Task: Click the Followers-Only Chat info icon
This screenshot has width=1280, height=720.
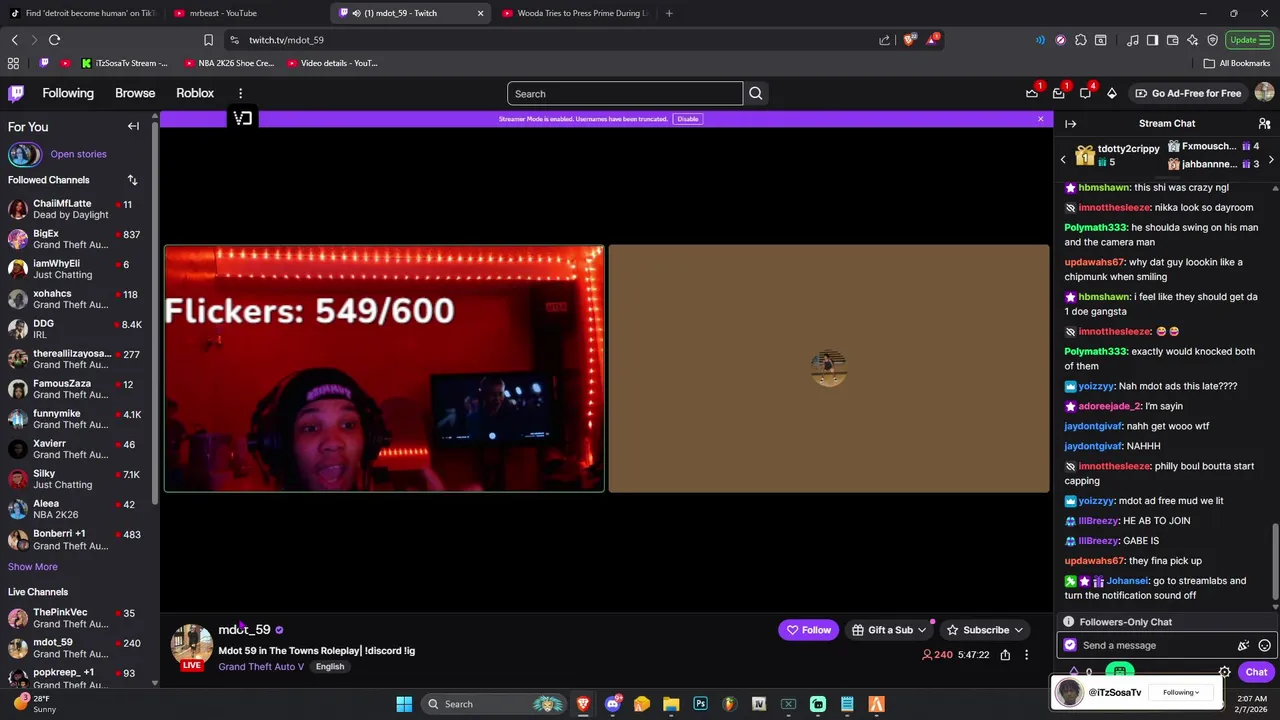Action: coord(1068,622)
